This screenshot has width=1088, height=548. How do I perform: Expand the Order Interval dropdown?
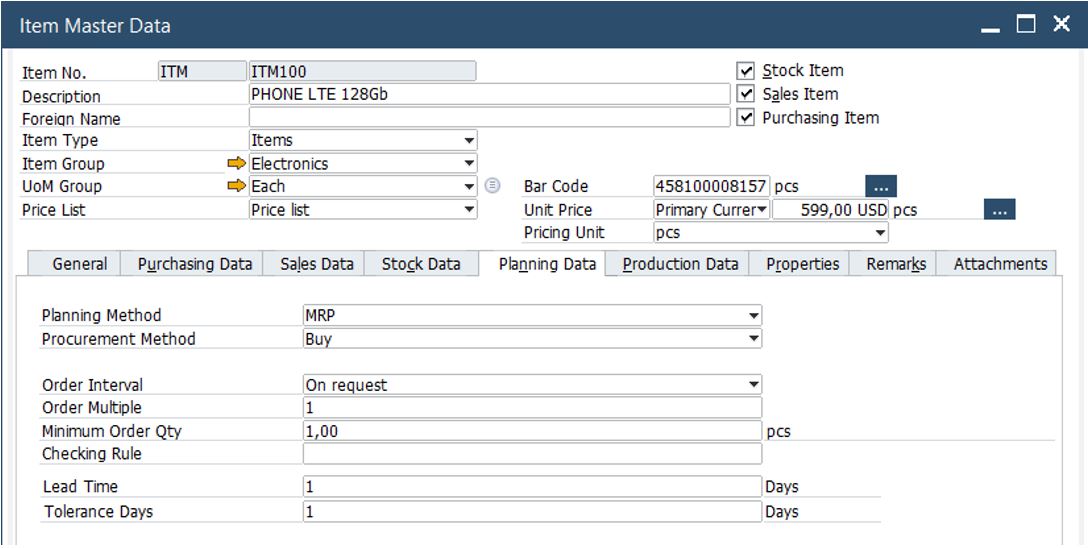(x=753, y=385)
